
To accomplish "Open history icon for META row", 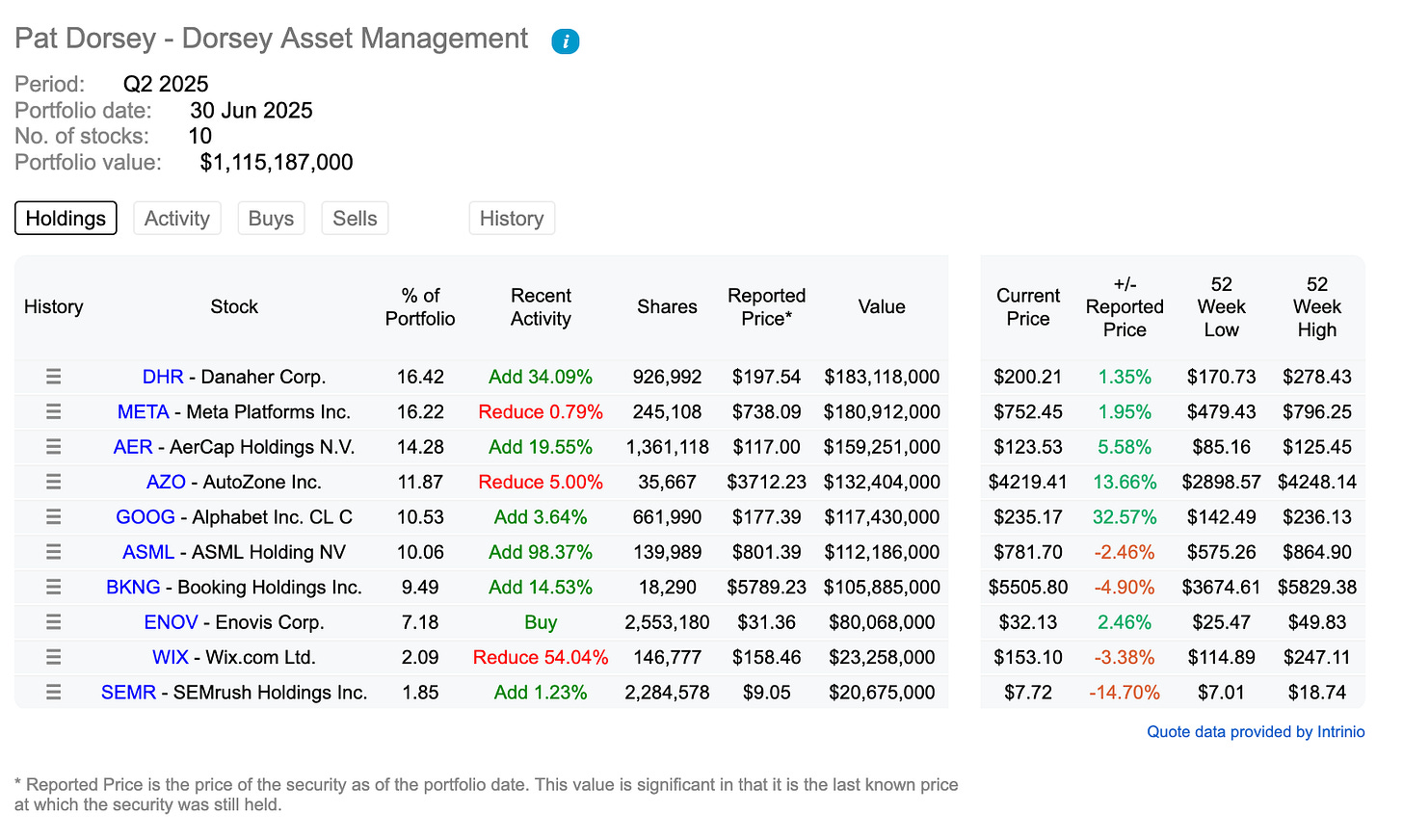I will pos(53,411).
